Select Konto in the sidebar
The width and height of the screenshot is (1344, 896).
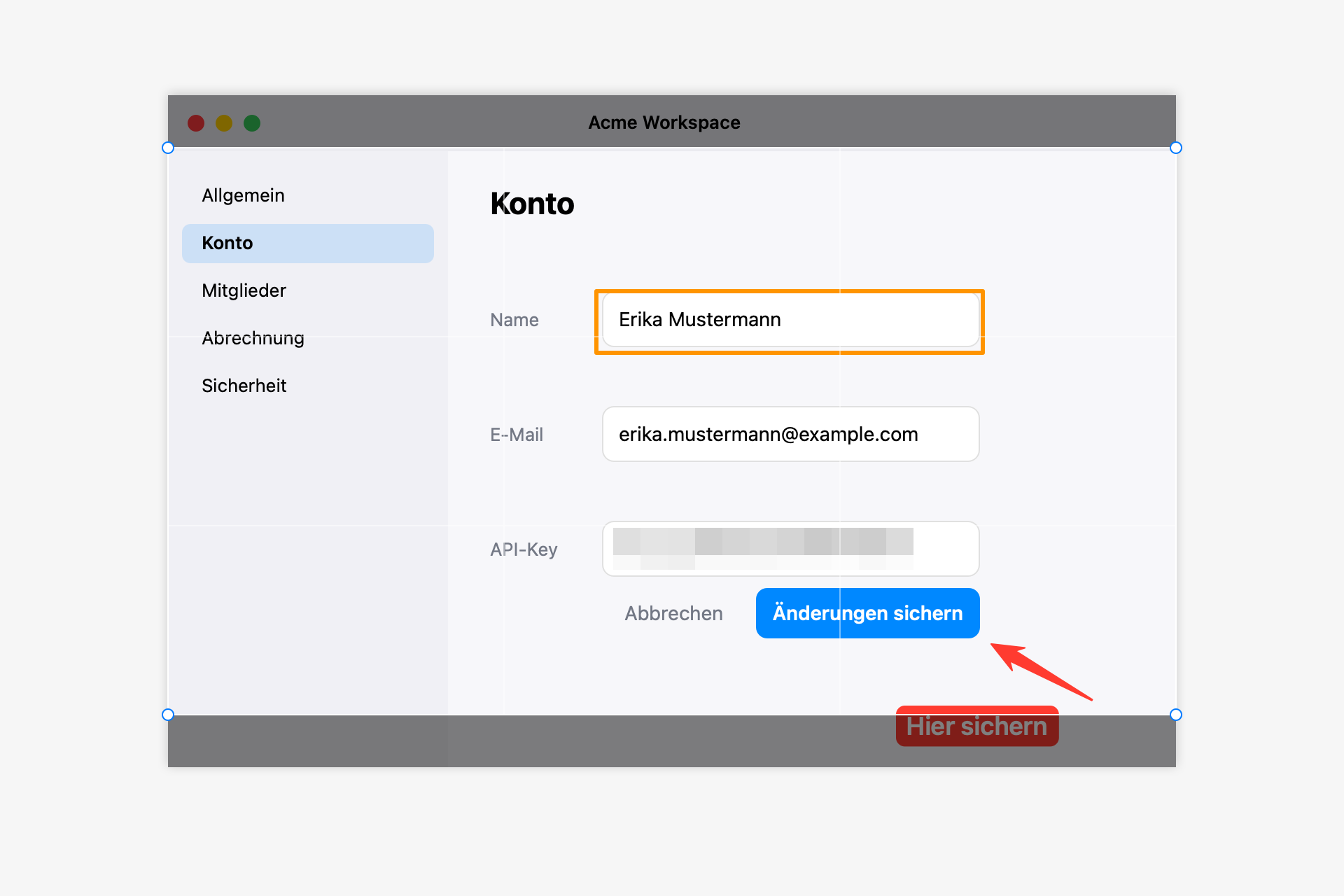click(308, 243)
